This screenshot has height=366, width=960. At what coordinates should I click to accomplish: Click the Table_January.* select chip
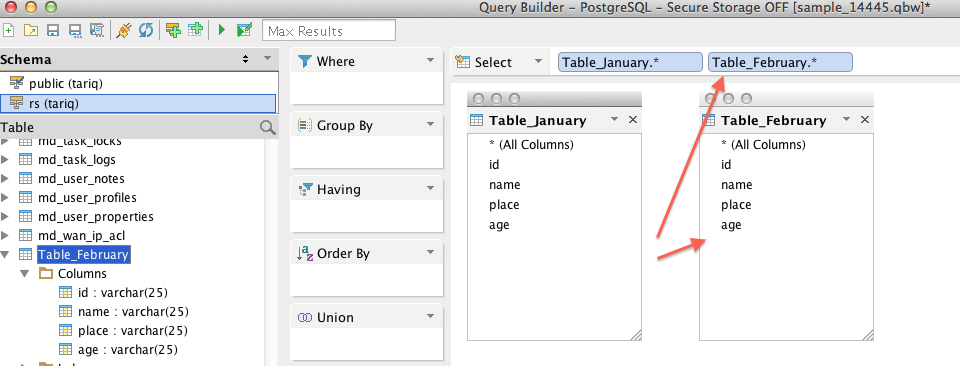[x=630, y=62]
